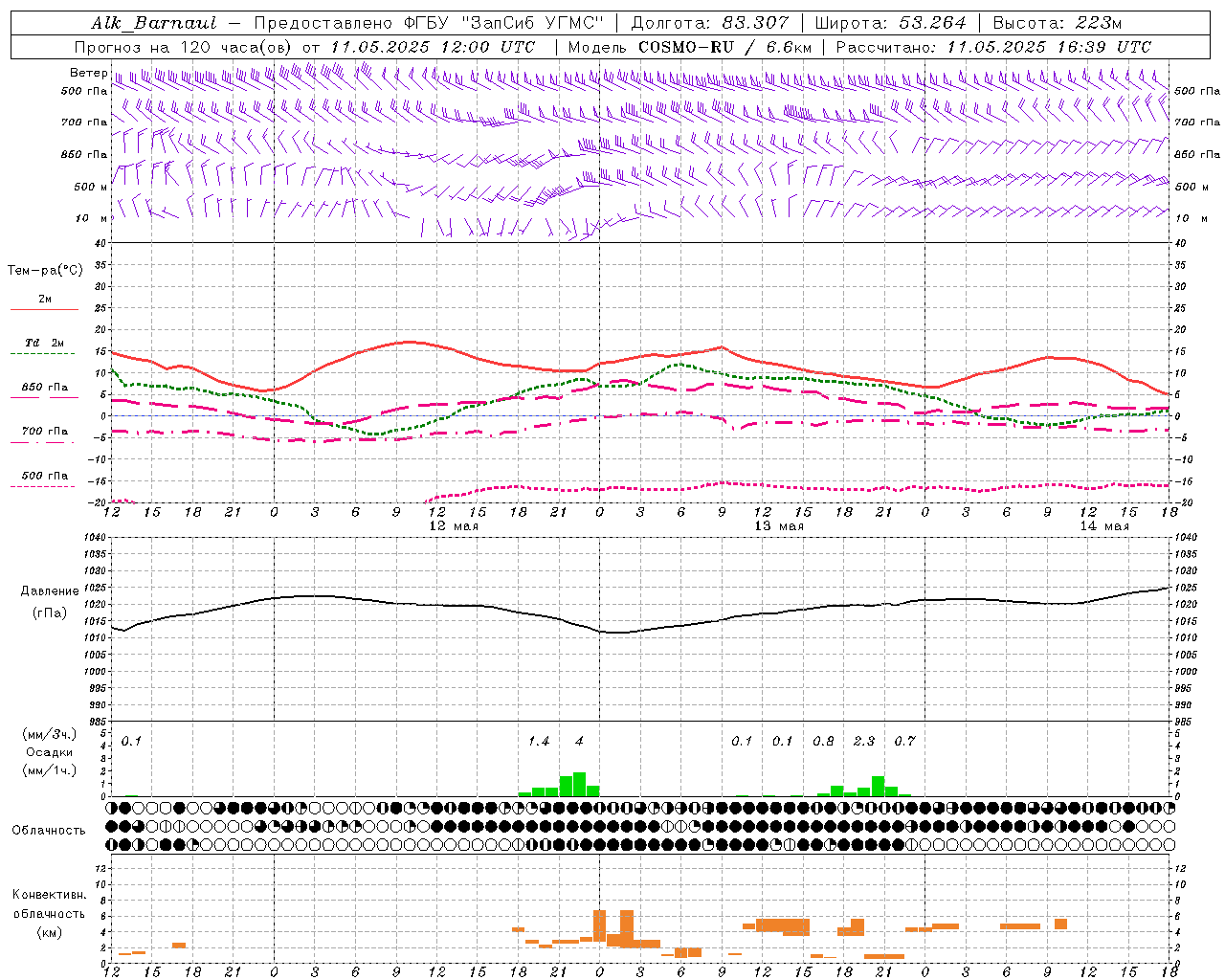
Task: Click the precipitation total '1.4'
Action: point(539,742)
